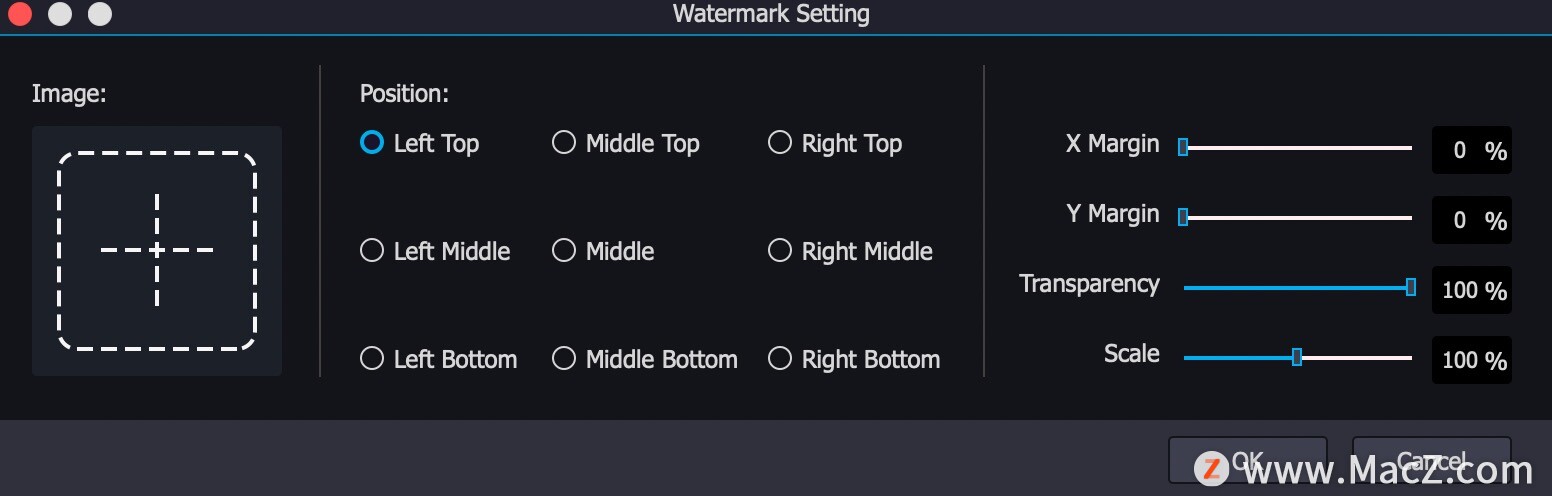Select Left Bottom radio button
1552x496 pixels.
click(439, 359)
